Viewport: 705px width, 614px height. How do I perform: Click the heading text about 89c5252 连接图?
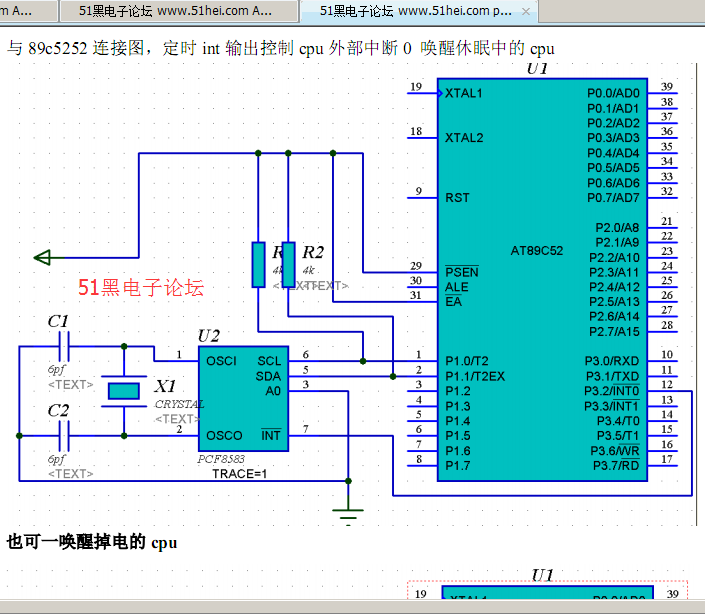(281, 48)
